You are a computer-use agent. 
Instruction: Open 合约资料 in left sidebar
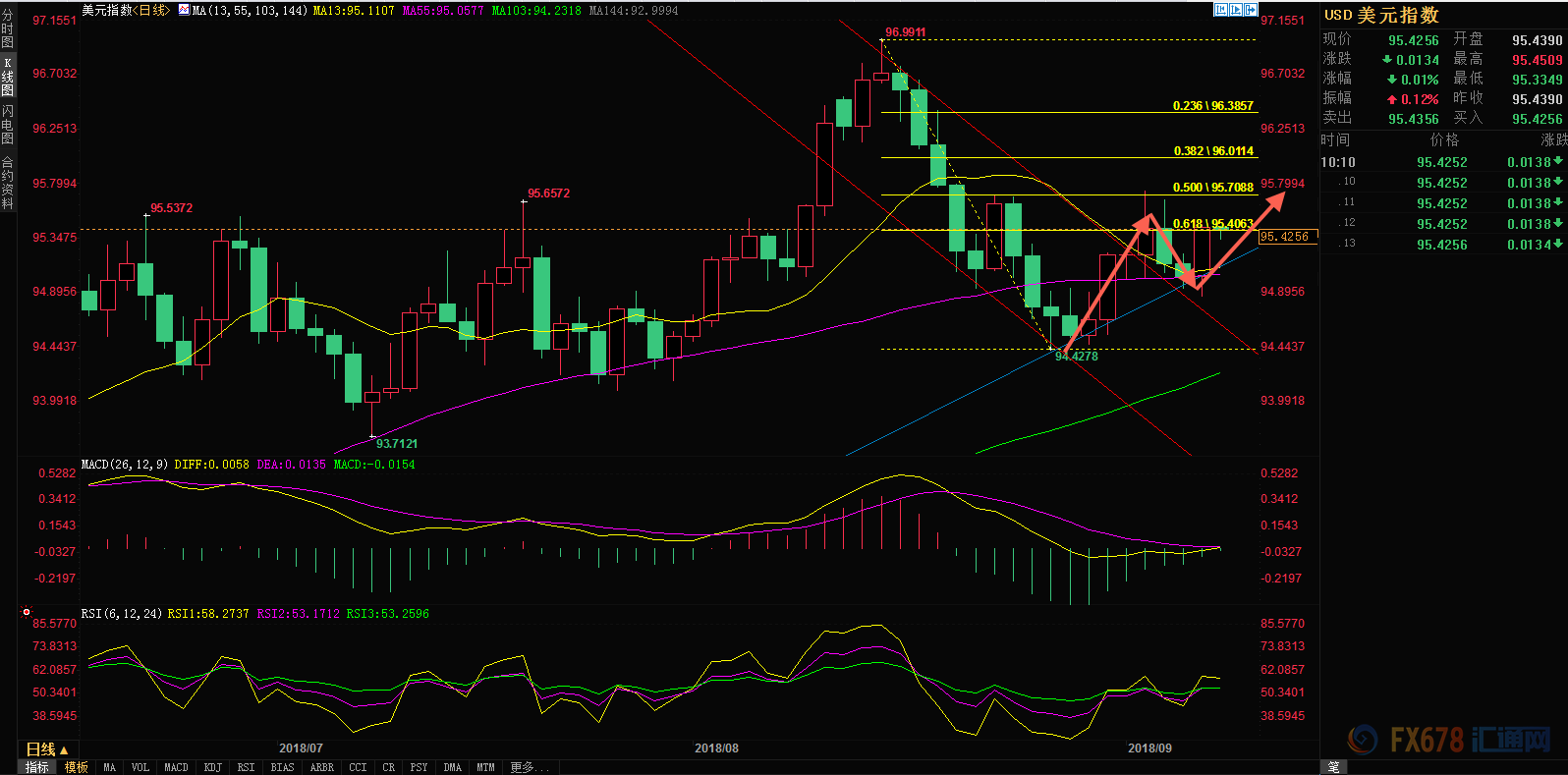click(x=8, y=184)
